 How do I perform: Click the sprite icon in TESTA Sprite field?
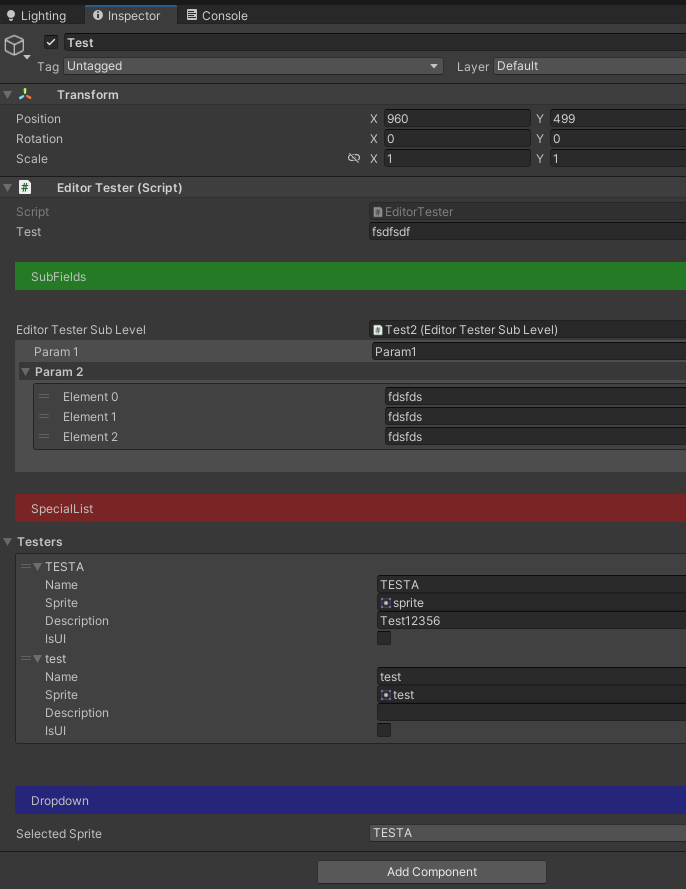click(386, 603)
